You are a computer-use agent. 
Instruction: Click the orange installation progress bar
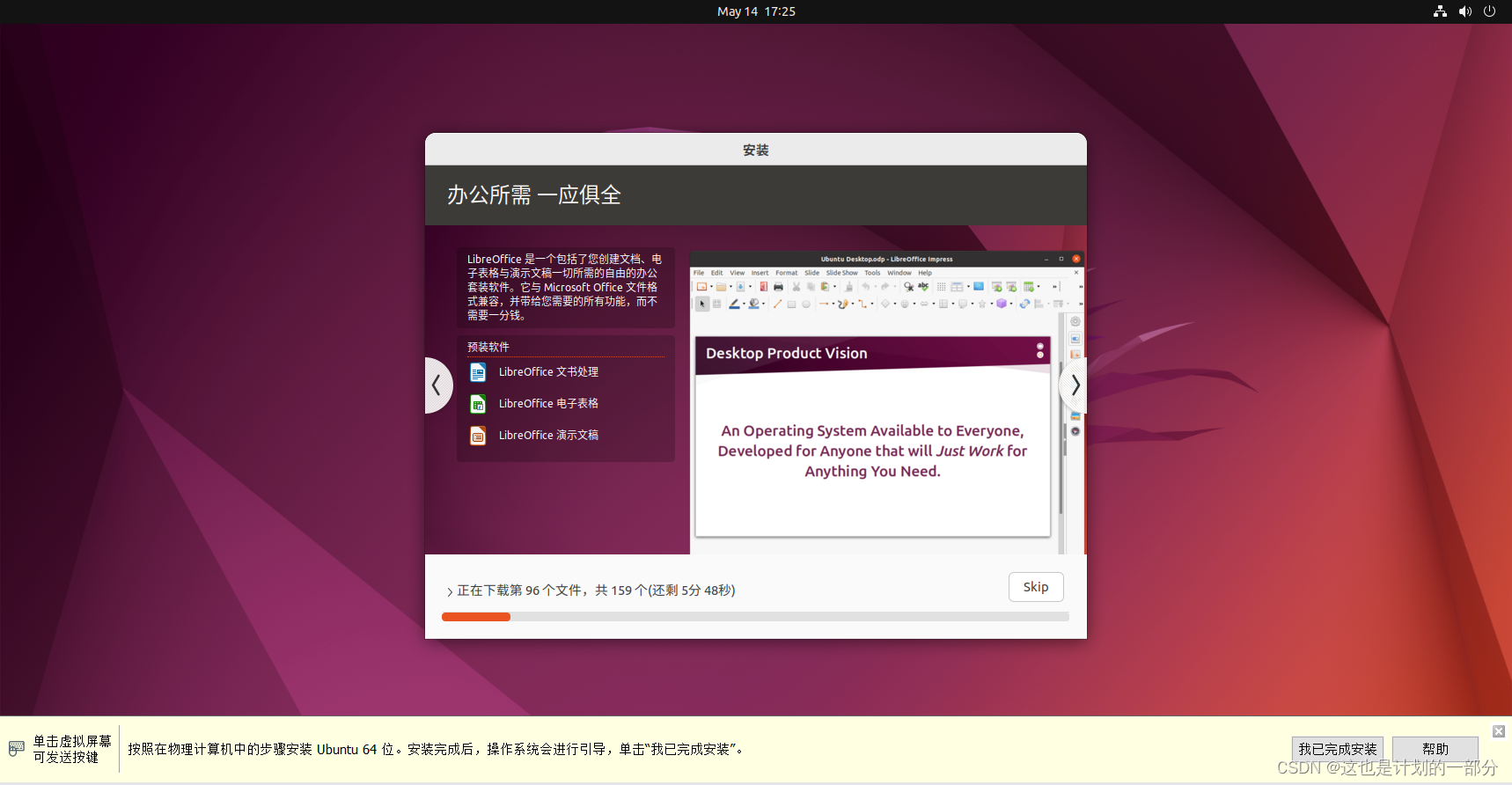[x=755, y=617]
